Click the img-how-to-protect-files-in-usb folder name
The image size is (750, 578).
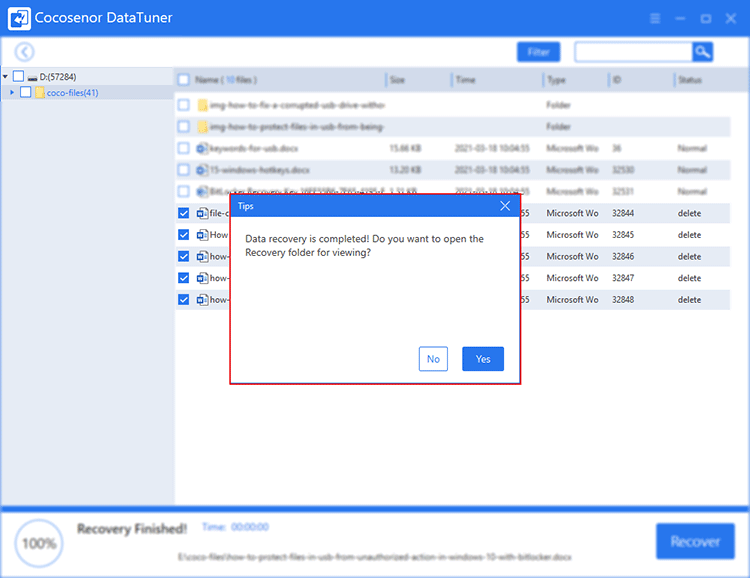pyautogui.click(x=297, y=127)
